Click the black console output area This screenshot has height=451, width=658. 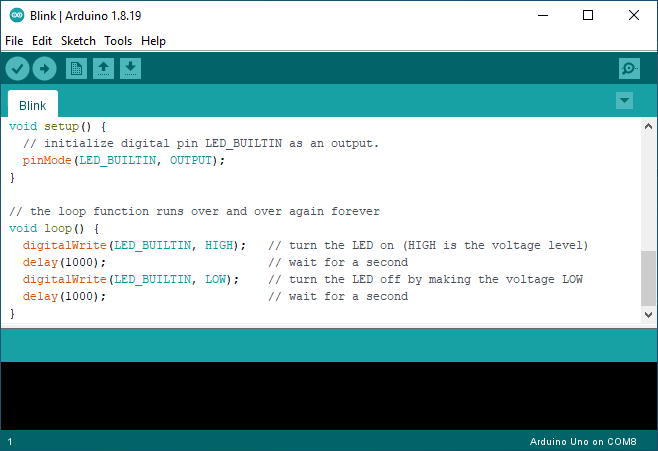point(329,395)
